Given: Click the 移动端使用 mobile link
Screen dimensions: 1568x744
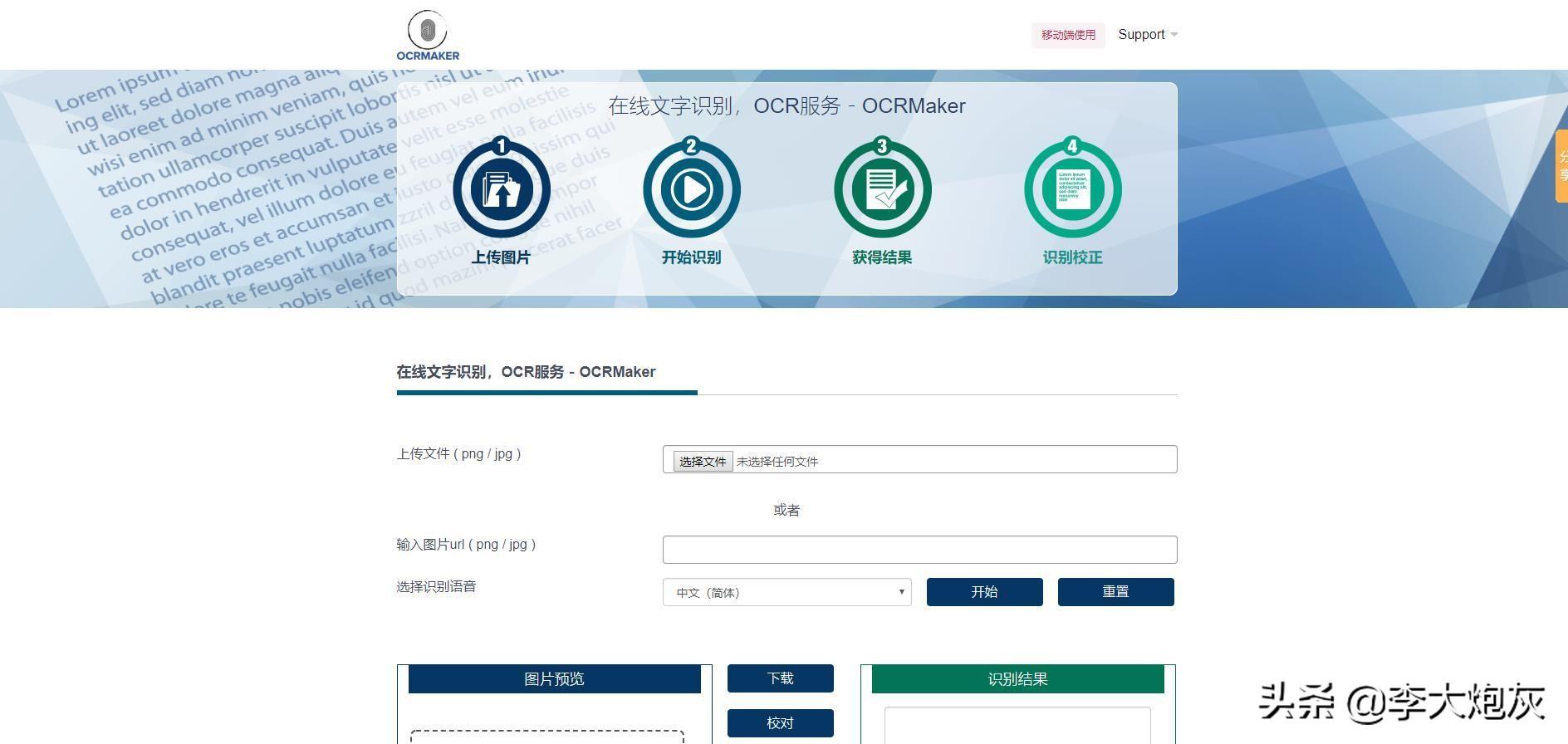Looking at the screenshot, I should [x=1068, y=35].
